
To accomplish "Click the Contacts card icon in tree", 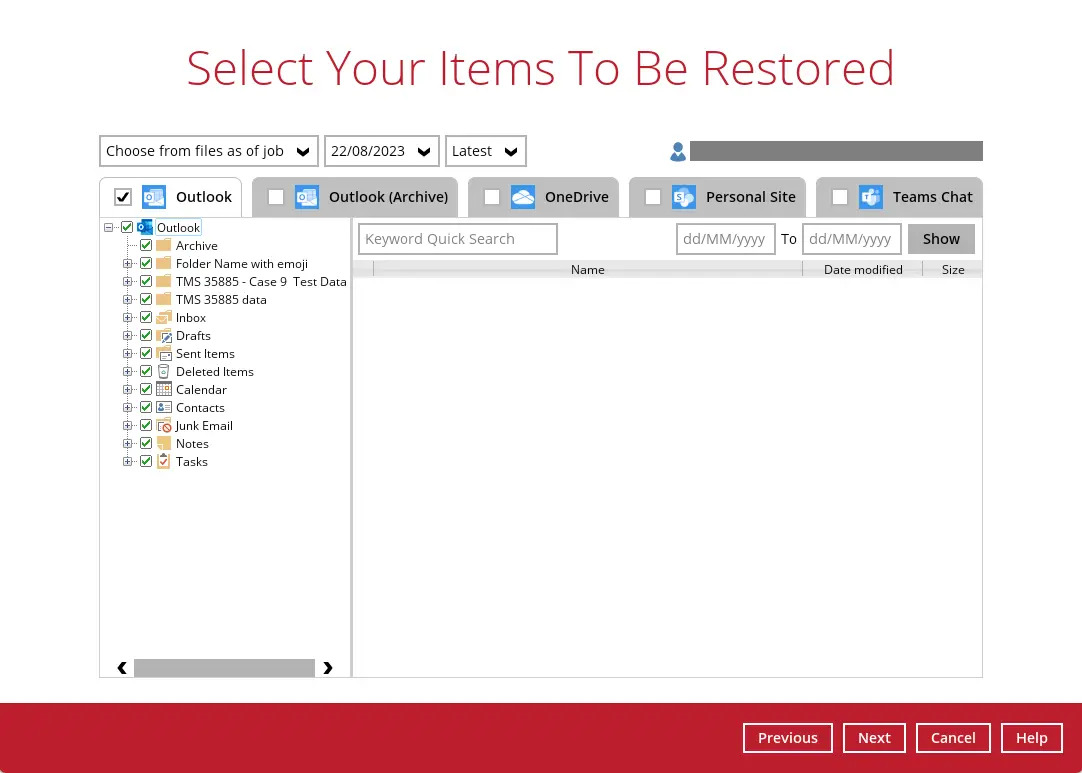I will point(164,408).
